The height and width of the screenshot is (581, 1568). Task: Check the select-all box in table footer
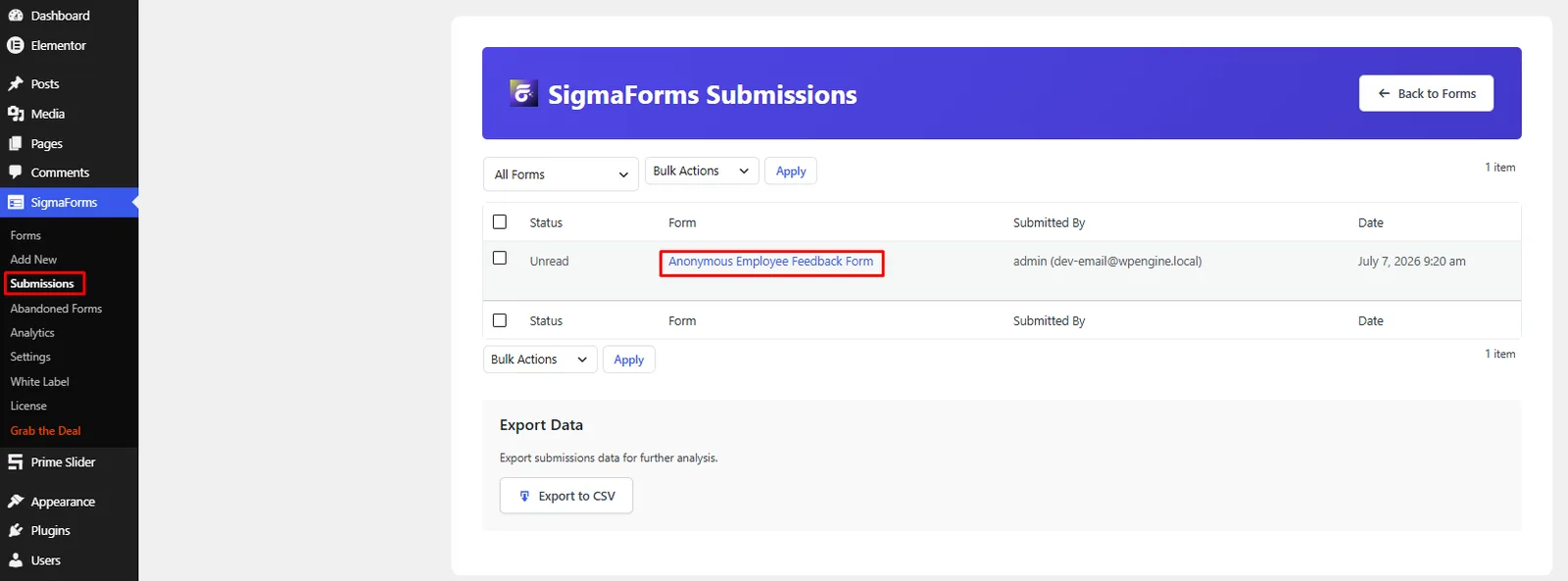click(500, 320)
